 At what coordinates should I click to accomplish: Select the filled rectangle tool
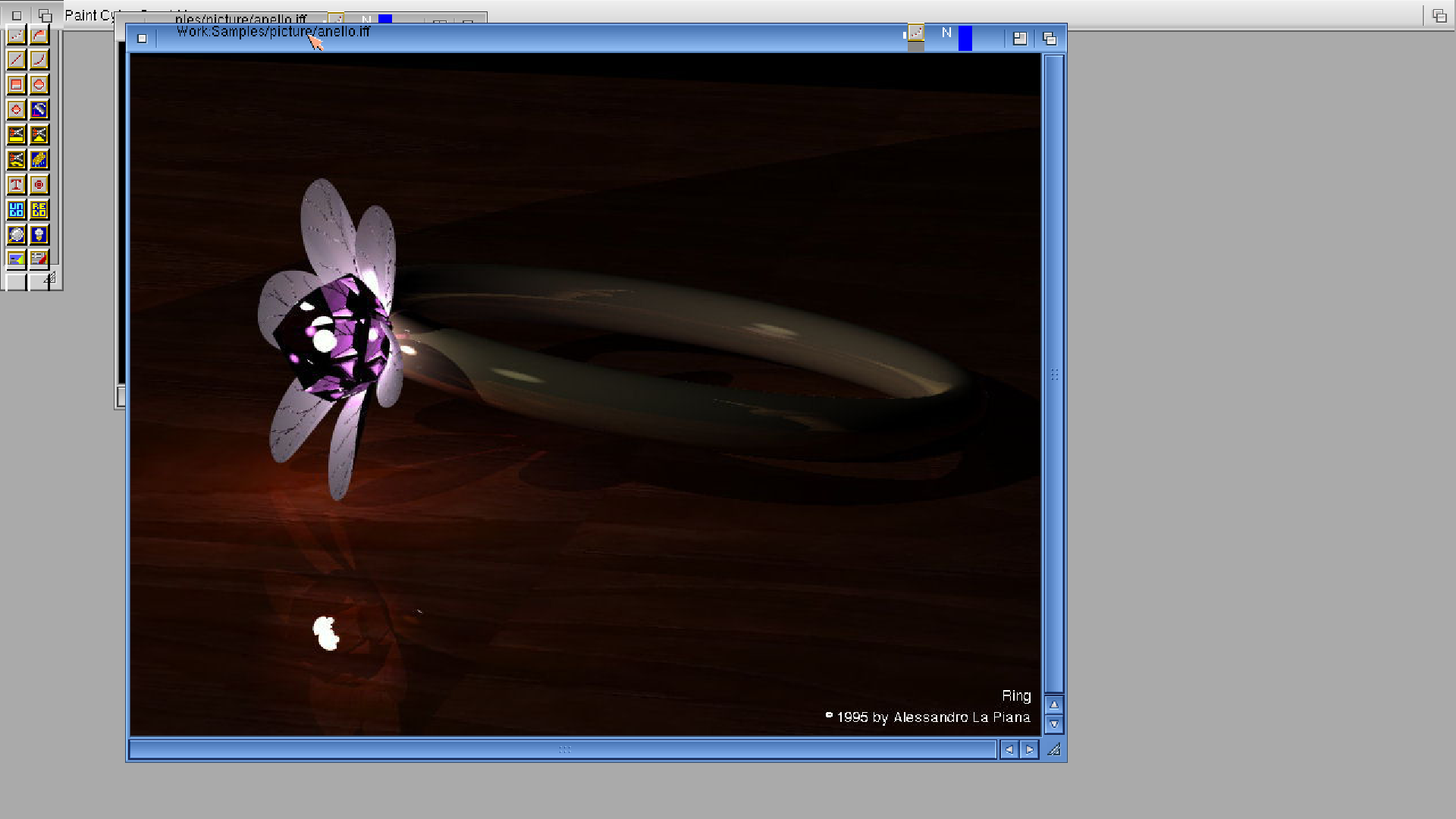16,84
